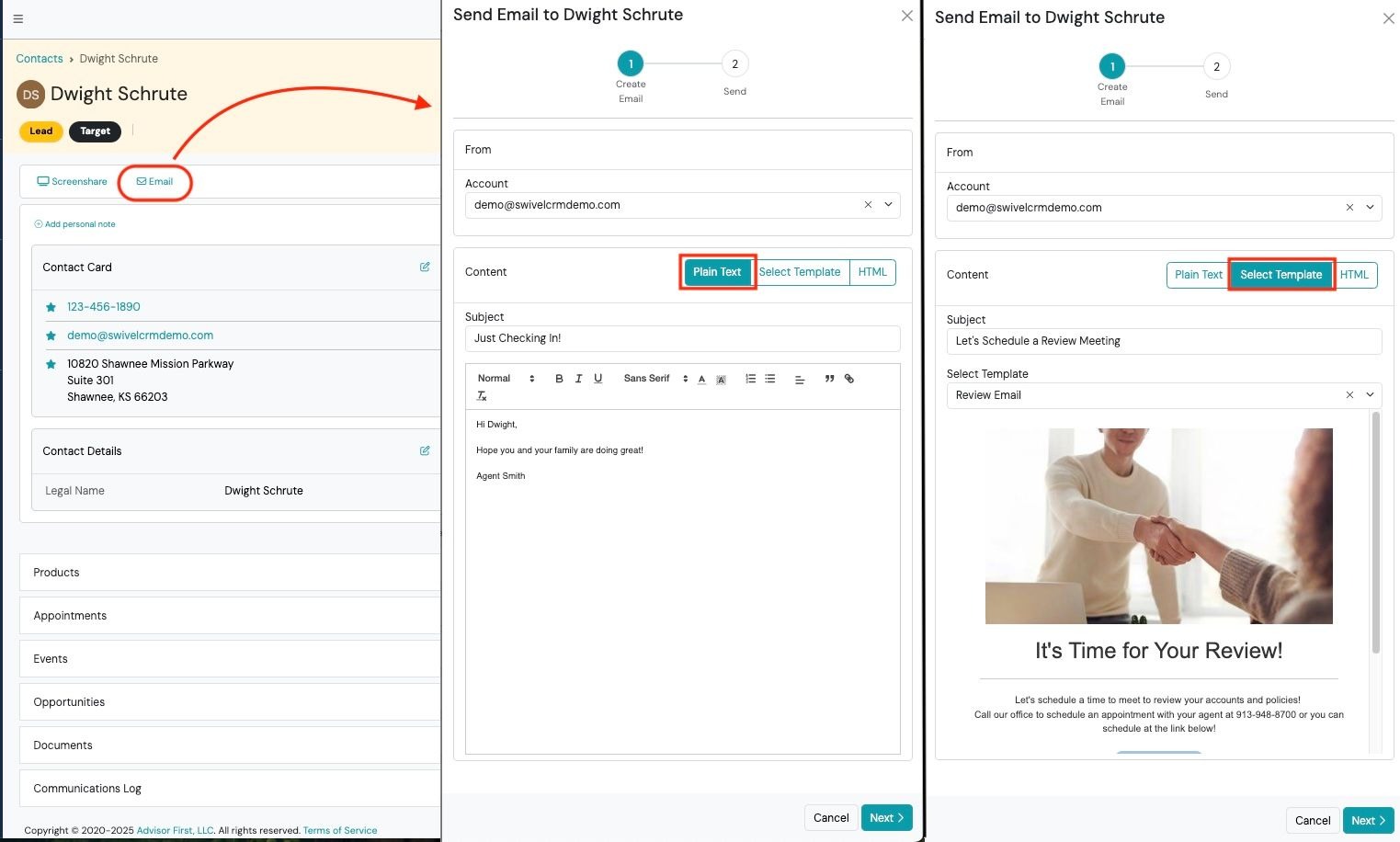Click Next in the middle dialog
The height and width of the screenshot is (842, 1400).
point(887,818)
